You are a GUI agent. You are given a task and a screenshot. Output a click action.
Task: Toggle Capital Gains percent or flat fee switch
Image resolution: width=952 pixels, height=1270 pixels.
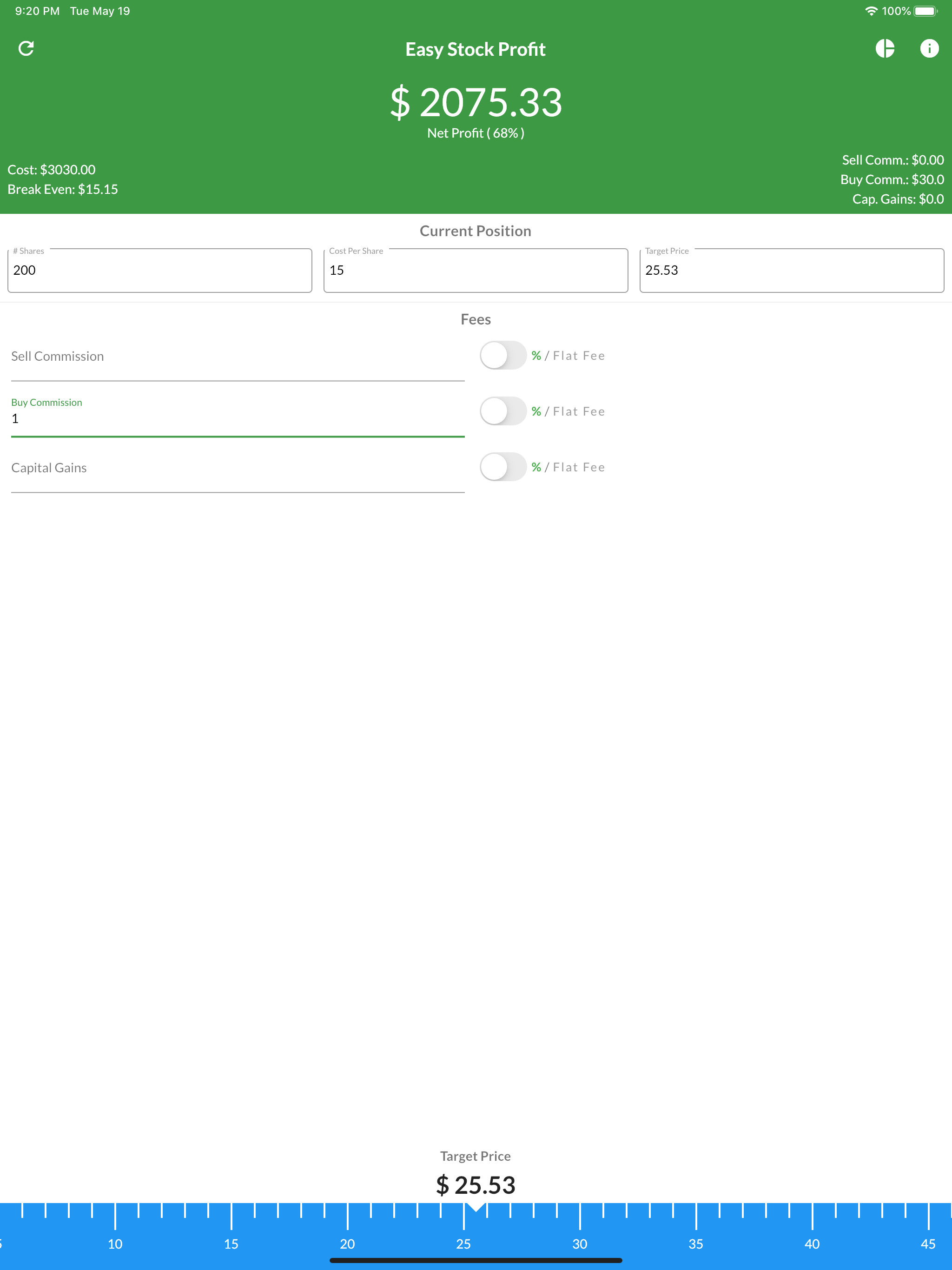(503, 467)
